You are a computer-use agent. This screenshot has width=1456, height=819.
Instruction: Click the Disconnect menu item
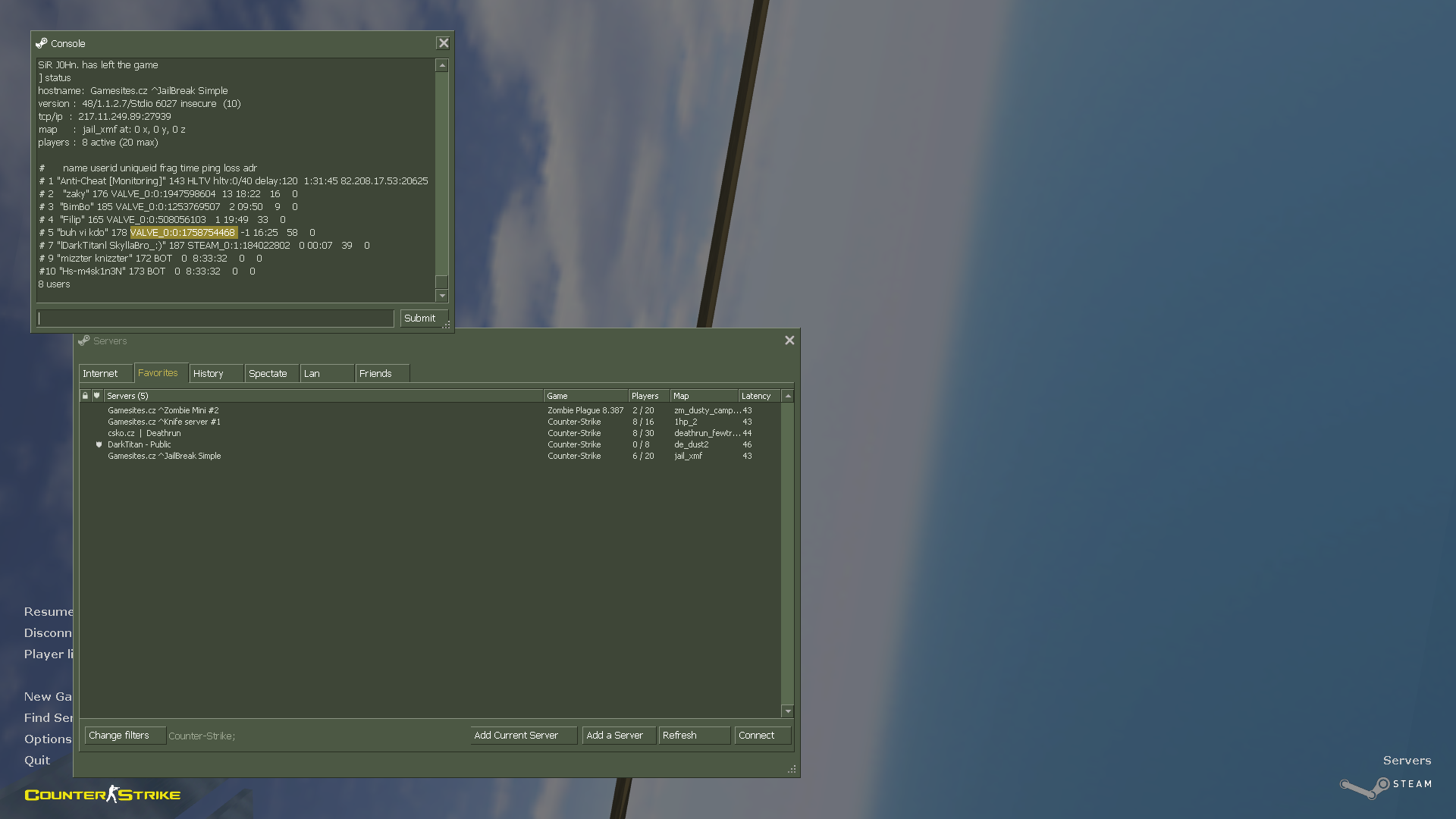(48, 632)
